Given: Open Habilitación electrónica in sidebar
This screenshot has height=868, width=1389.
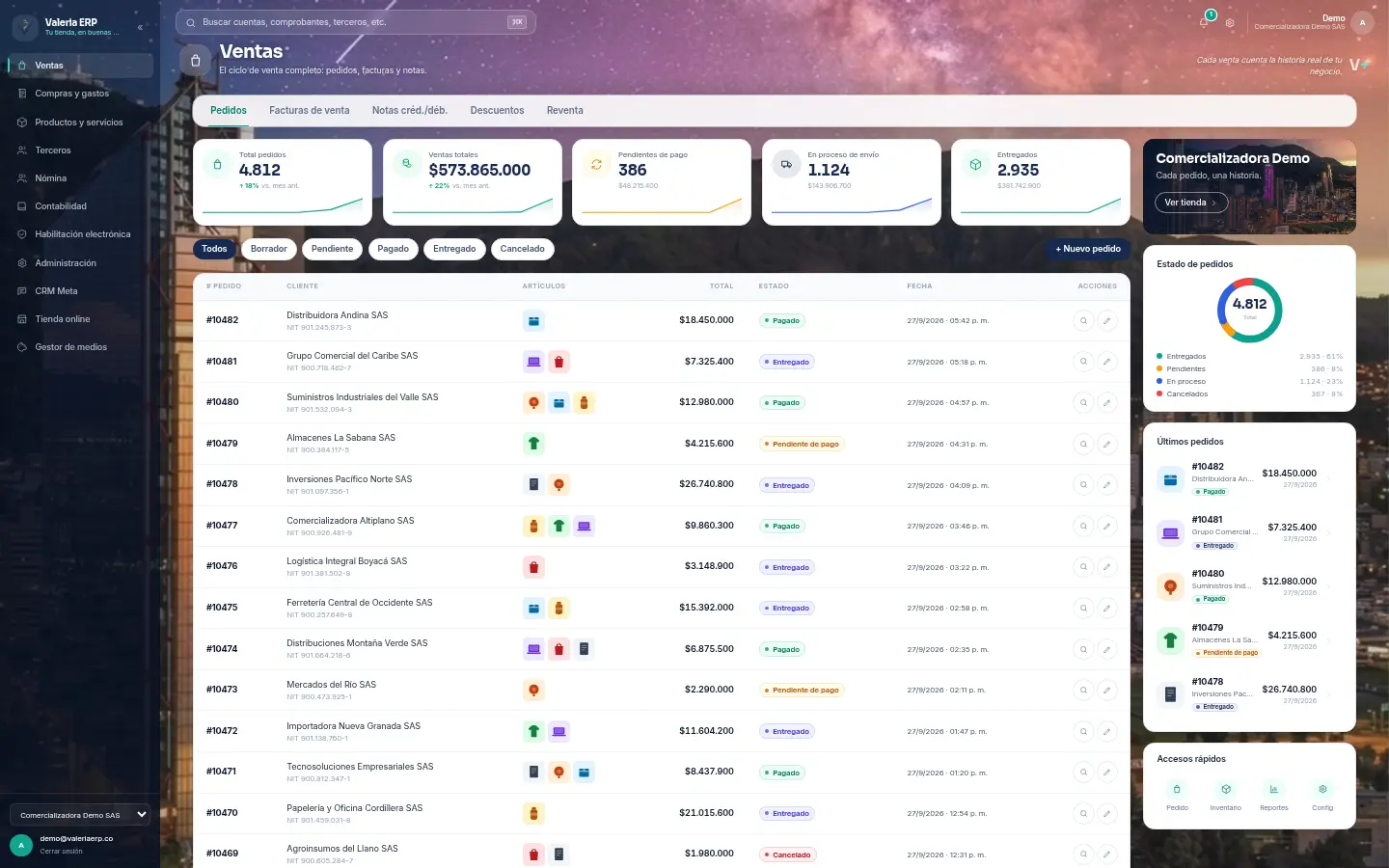Looking at the screenshot, I should (x=80, y=234).
